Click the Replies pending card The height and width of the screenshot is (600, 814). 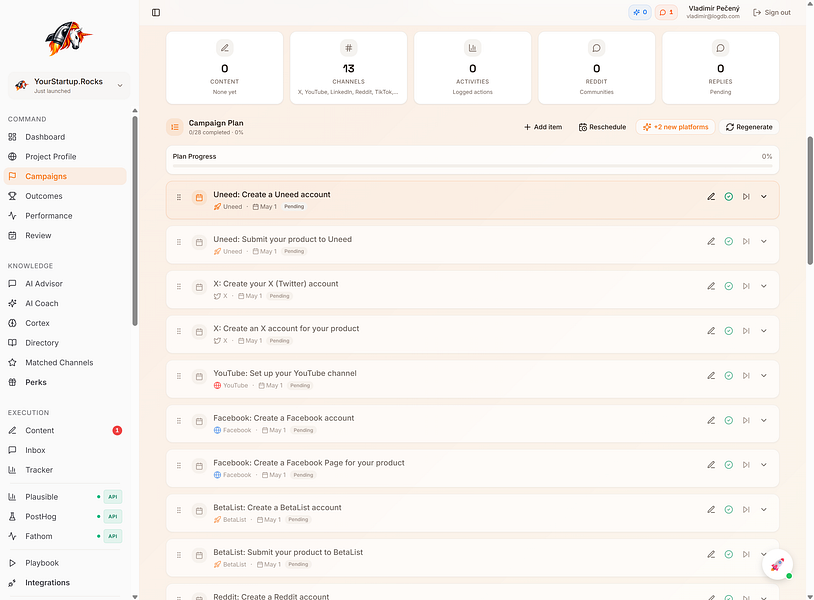point(721,68)
